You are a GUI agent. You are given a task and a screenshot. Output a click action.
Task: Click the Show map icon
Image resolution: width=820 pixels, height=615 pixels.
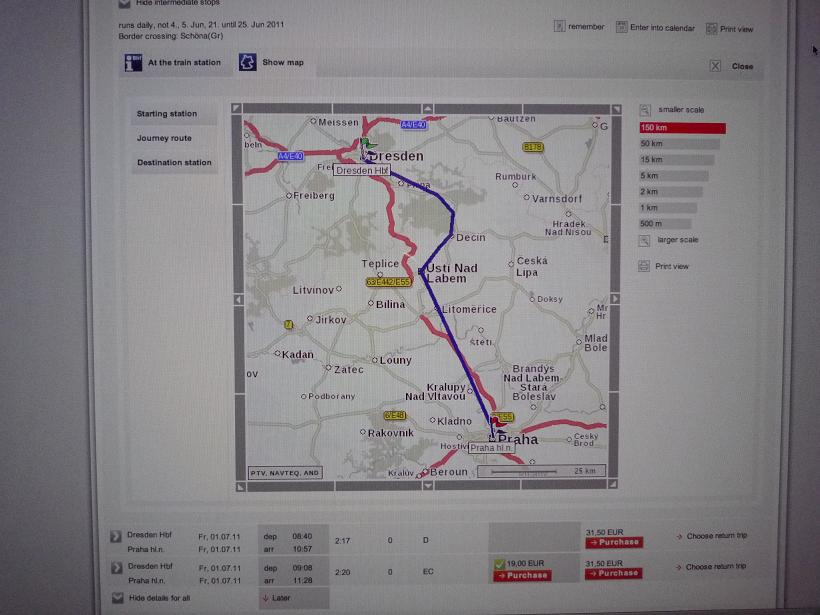point(247,62)
